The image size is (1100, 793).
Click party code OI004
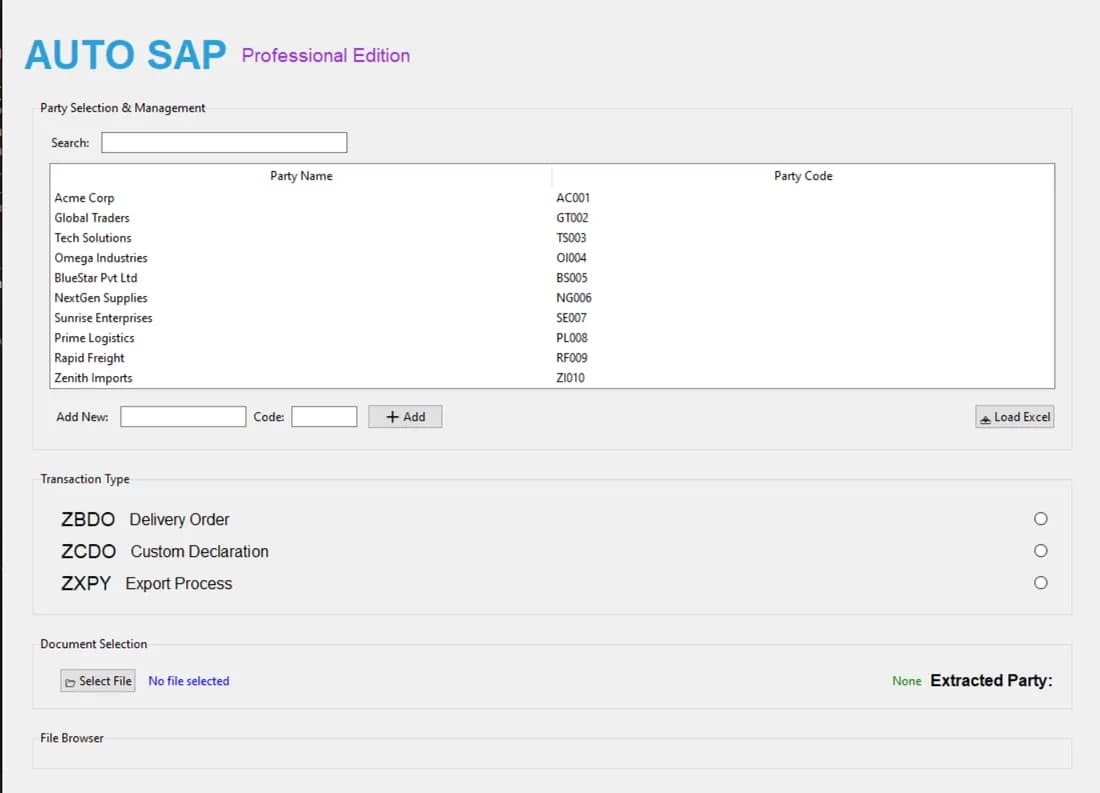pyautogui.click(x=571, y=258)
